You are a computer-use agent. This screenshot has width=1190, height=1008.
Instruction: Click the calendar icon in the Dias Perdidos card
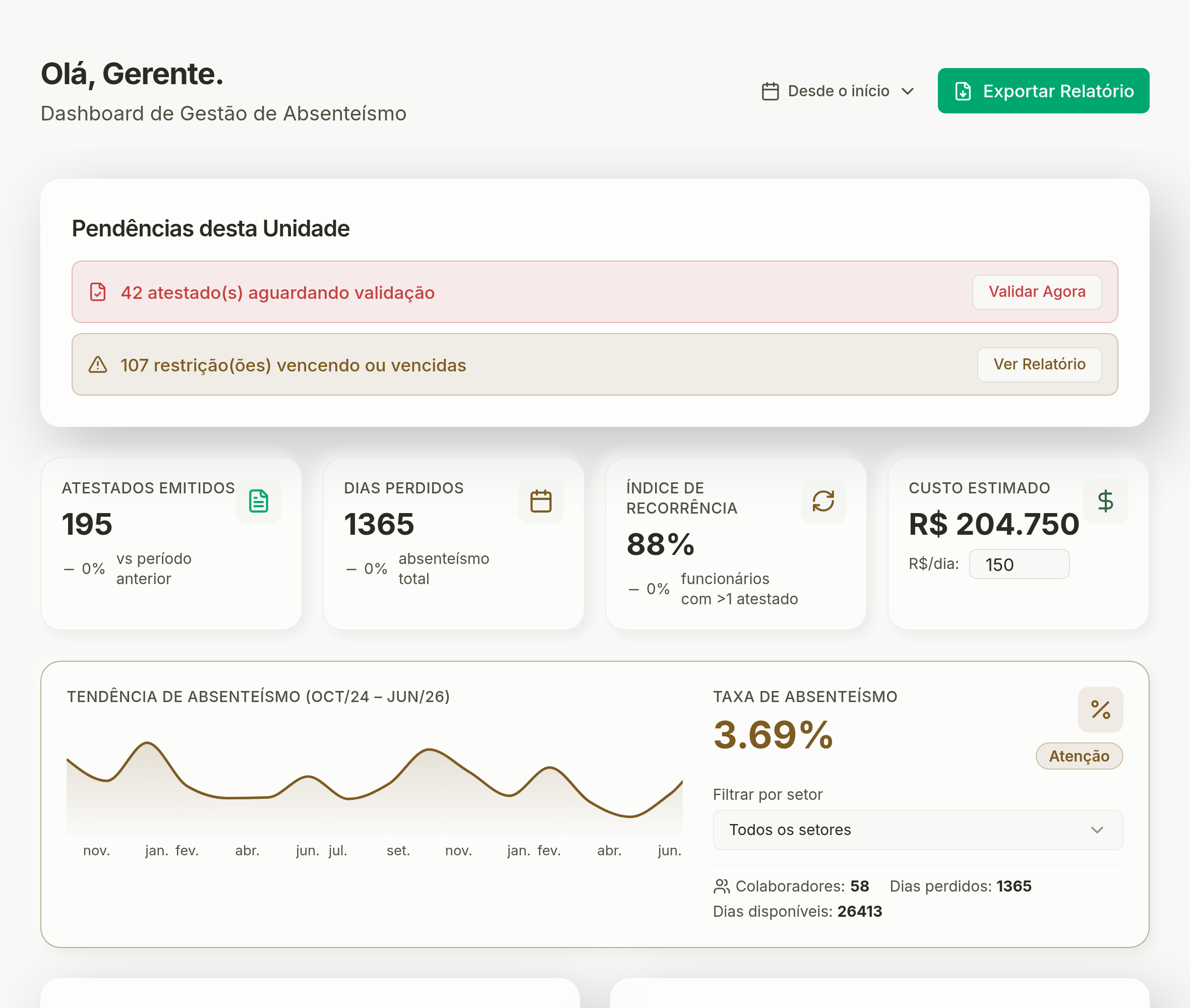[x=541, y=501]
